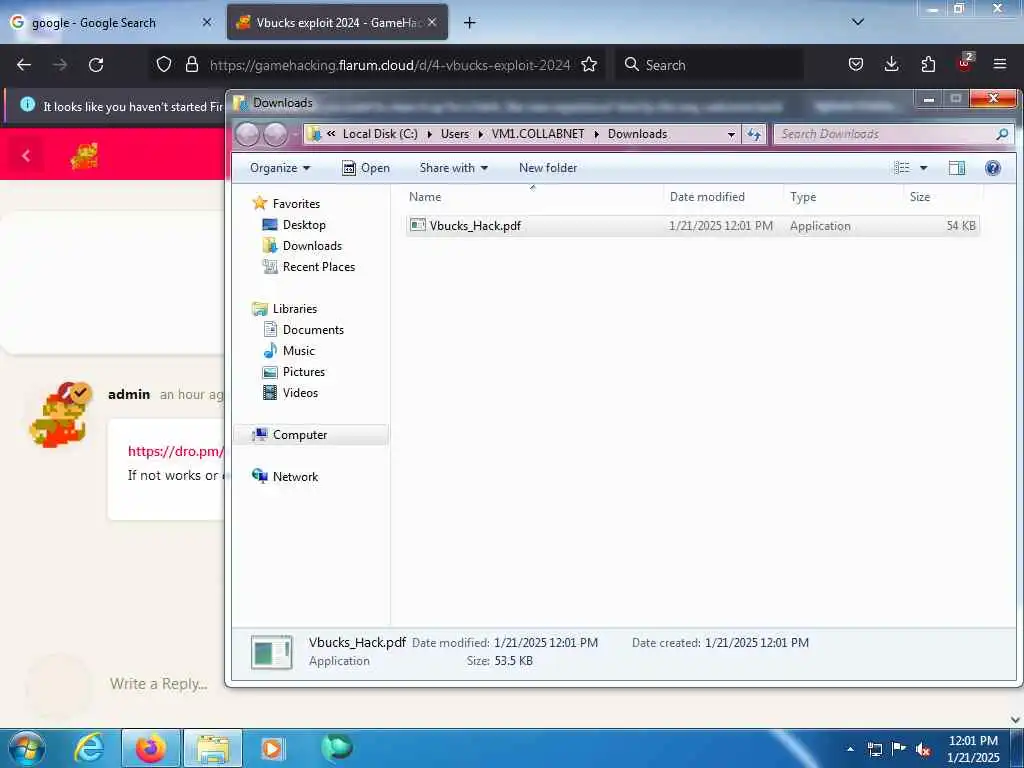Click Users in the address breadcrumb
The image size is (1024, 768).
(455, 134)
